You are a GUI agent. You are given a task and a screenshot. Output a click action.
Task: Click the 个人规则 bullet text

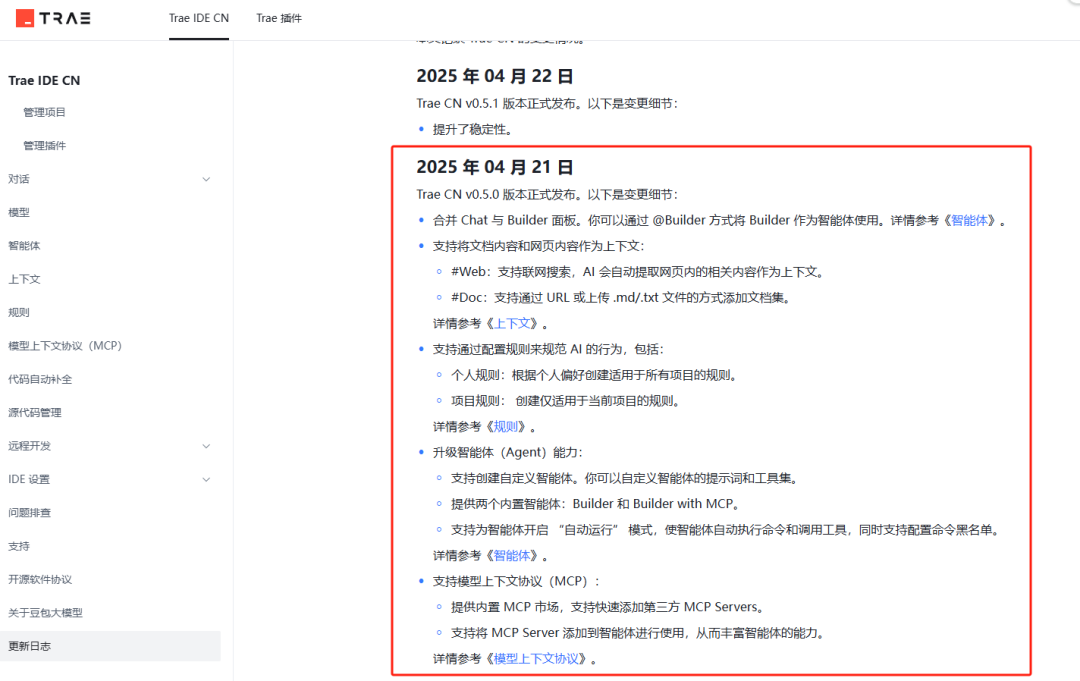coord(595,375)
